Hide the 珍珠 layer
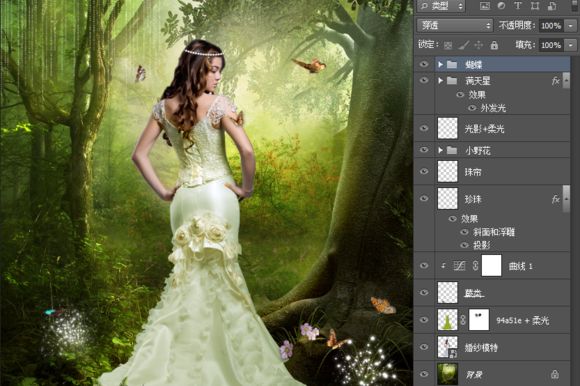The height and width of the screenshot is (386, 580). click(x=424, y=199)
